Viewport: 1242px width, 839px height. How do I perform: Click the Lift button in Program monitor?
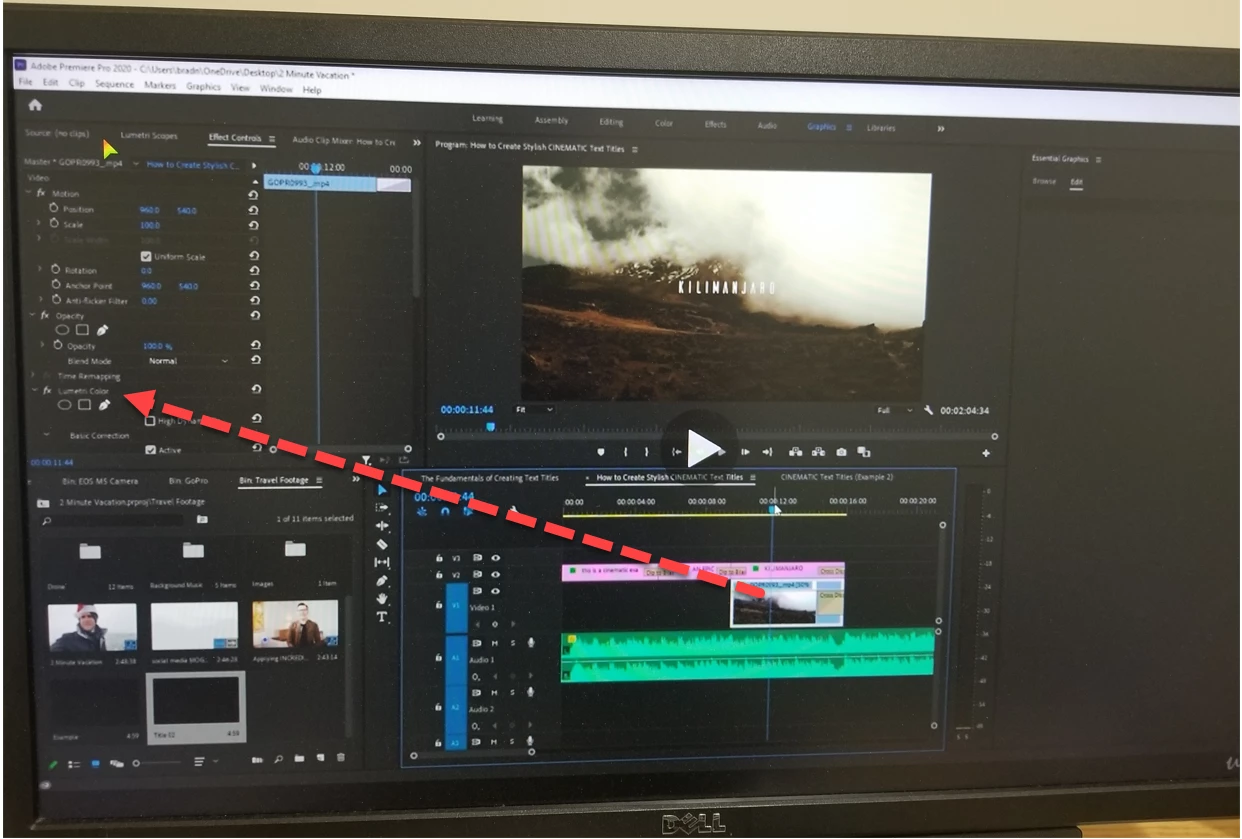click(x=796, y=452)
